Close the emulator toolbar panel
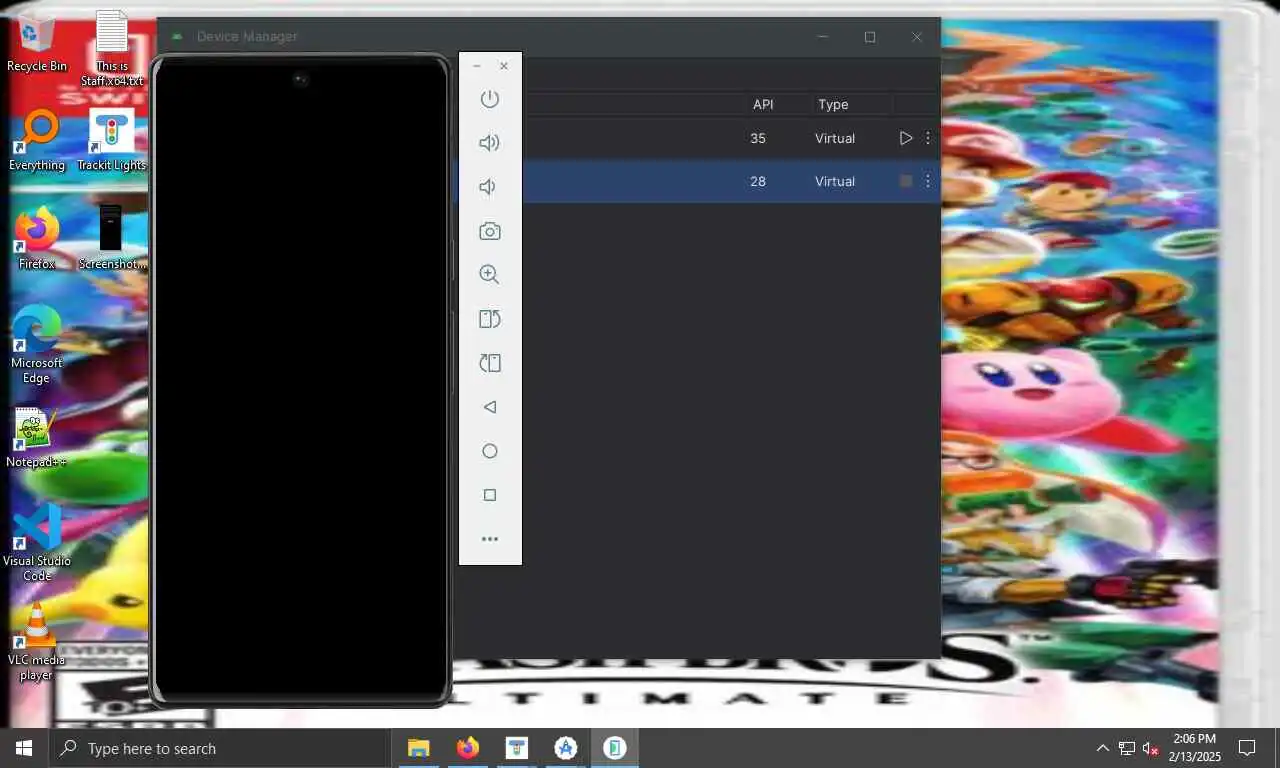The height and width of the screenshot is (768, 1280). pyautogui.click(x=504, y=66)
